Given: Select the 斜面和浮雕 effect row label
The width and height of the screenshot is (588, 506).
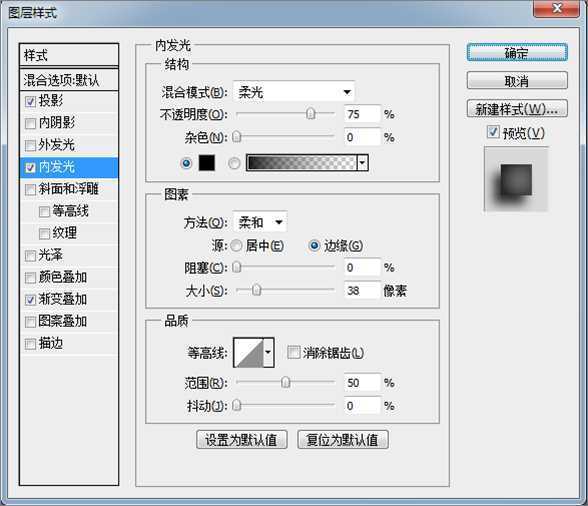Looking at the screenshot, I should tap(69, 189).
